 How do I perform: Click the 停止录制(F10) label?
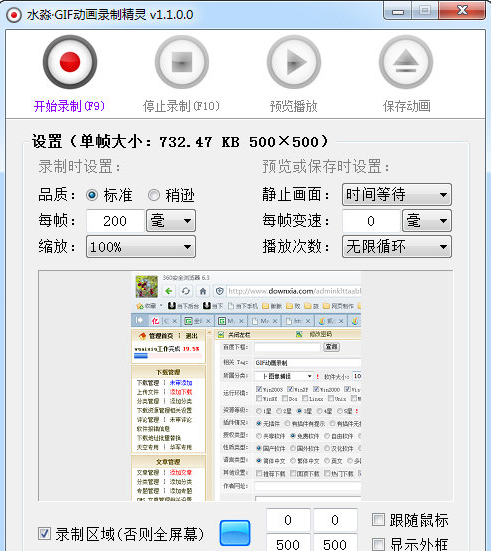click(x=181, y=106)
